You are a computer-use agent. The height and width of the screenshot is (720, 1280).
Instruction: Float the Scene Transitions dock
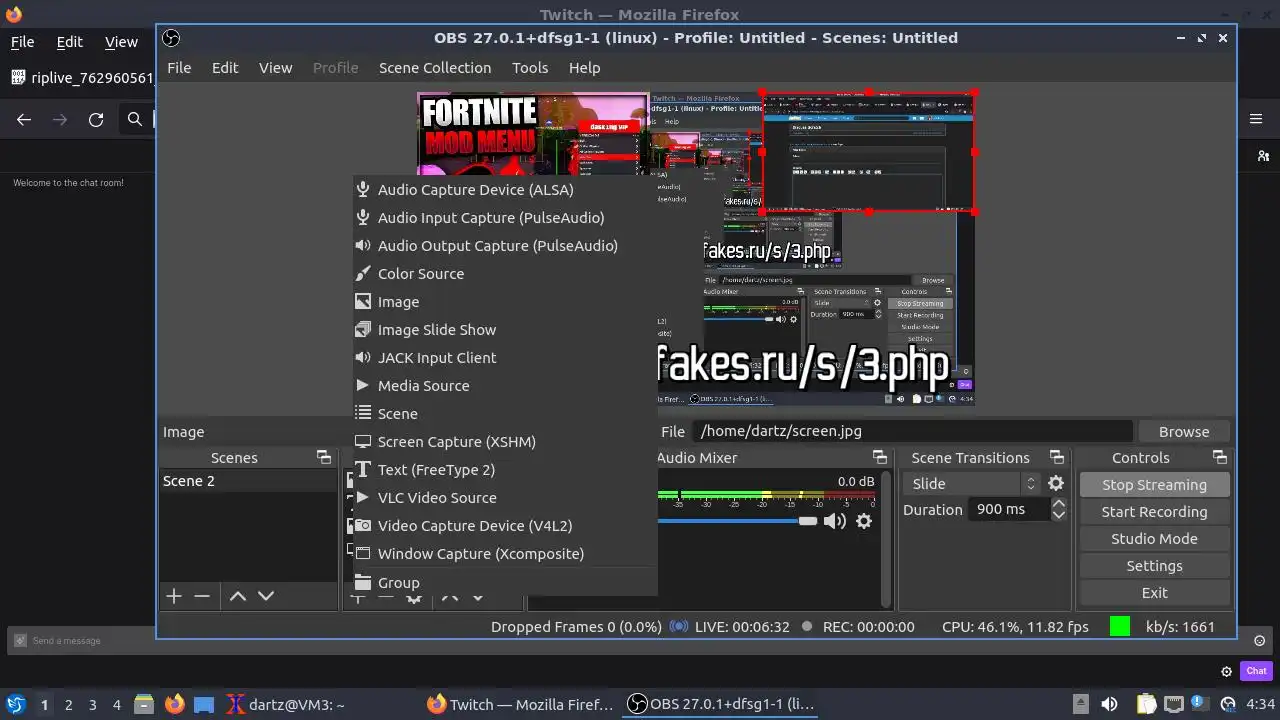tap(1057, 457)
